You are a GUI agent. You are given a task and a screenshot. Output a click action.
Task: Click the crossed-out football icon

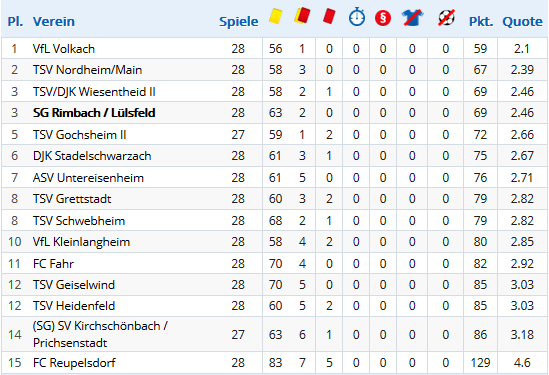point(446,18)
